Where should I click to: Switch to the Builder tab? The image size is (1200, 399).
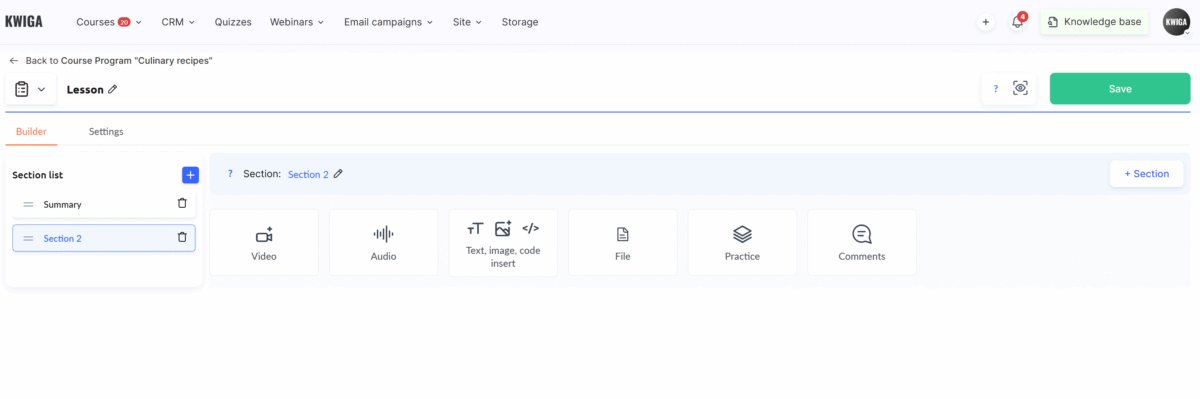point(31,131)
